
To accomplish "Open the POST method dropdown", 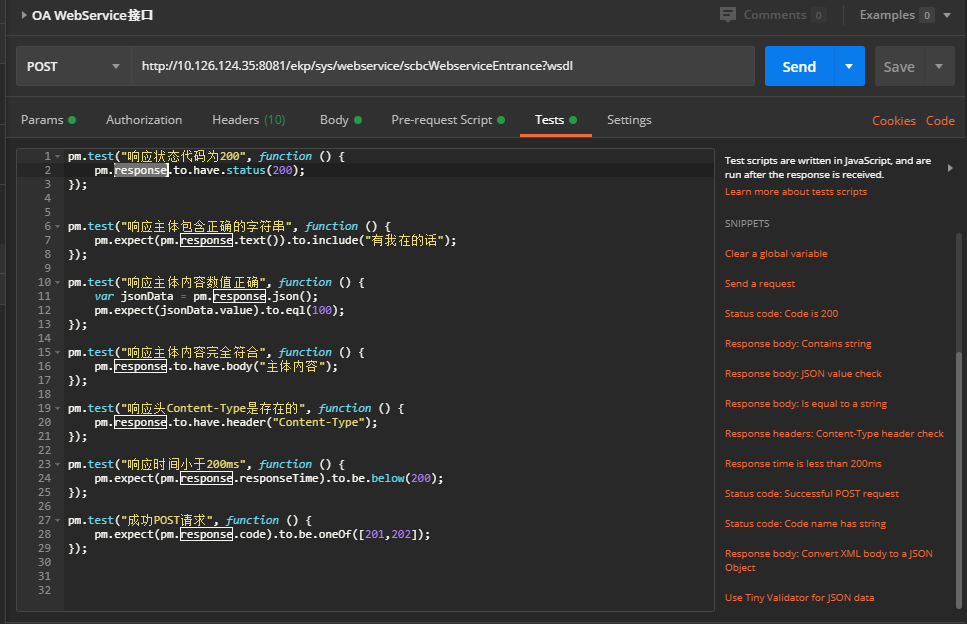I will tap(73, 66).
